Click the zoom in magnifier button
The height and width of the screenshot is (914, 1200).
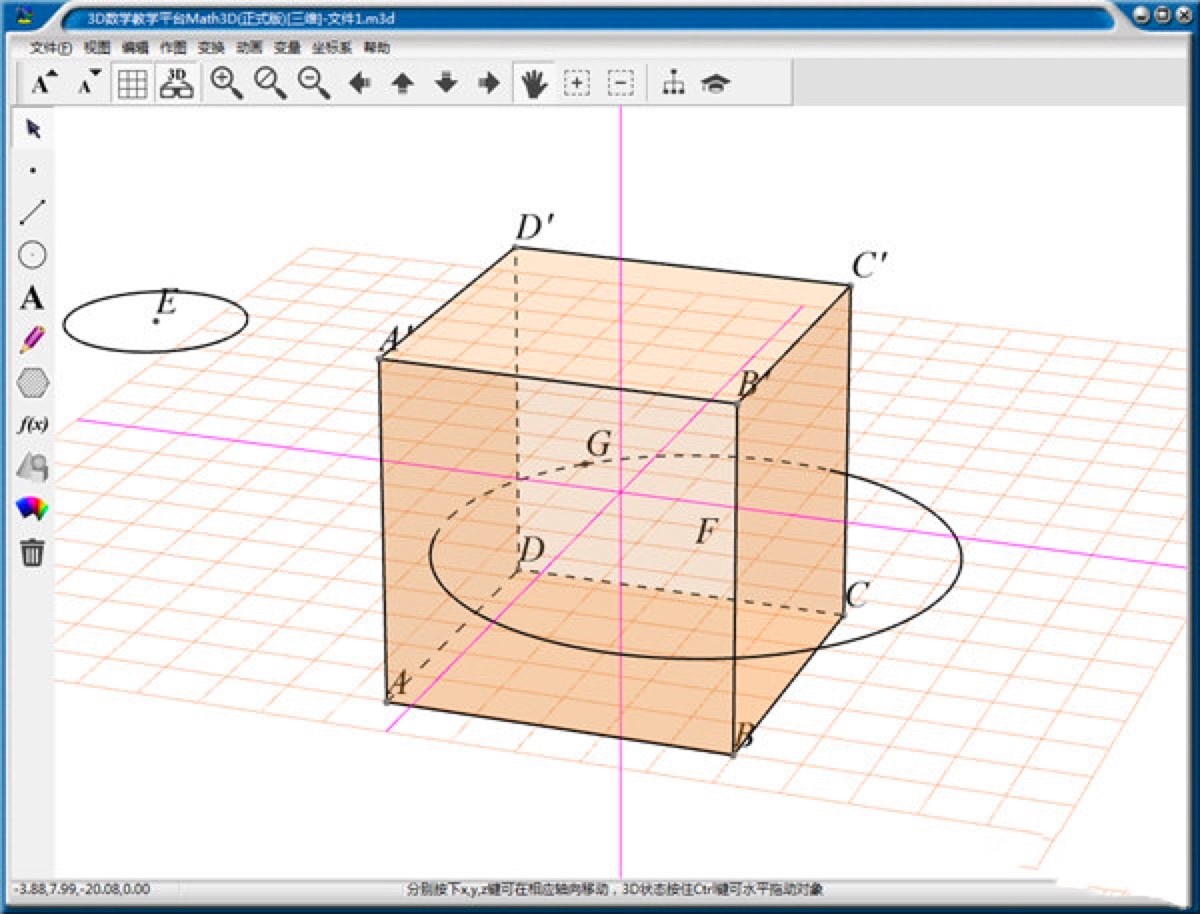click(x=228, y=84)
